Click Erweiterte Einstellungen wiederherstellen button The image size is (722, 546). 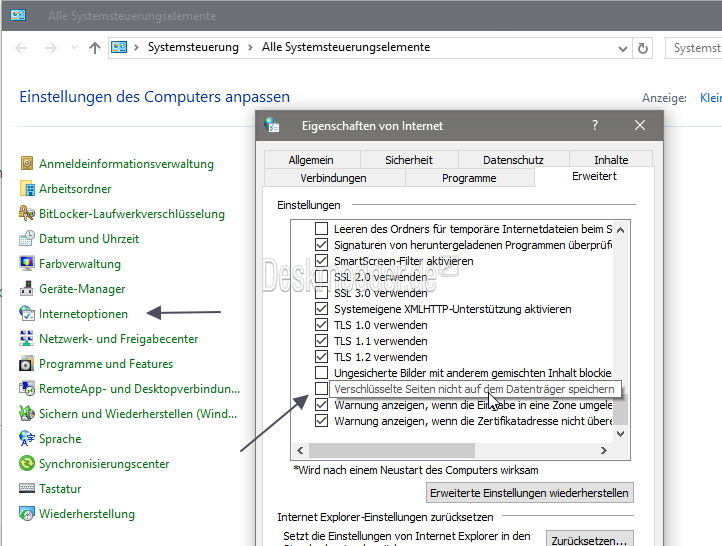click(529, 493)
